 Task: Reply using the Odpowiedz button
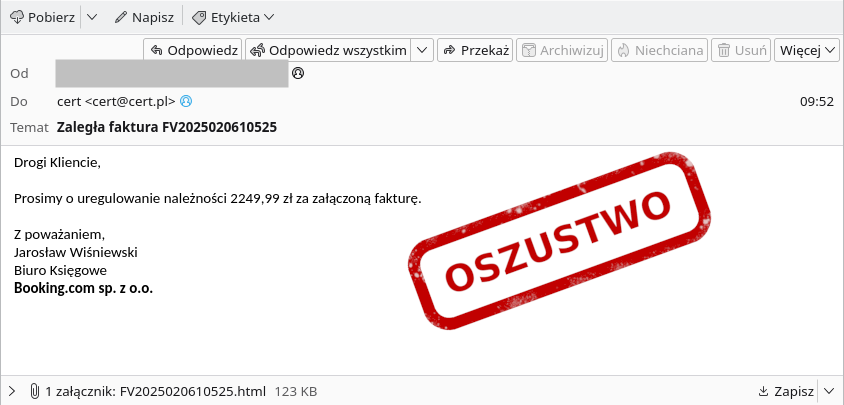coord(193,50)
